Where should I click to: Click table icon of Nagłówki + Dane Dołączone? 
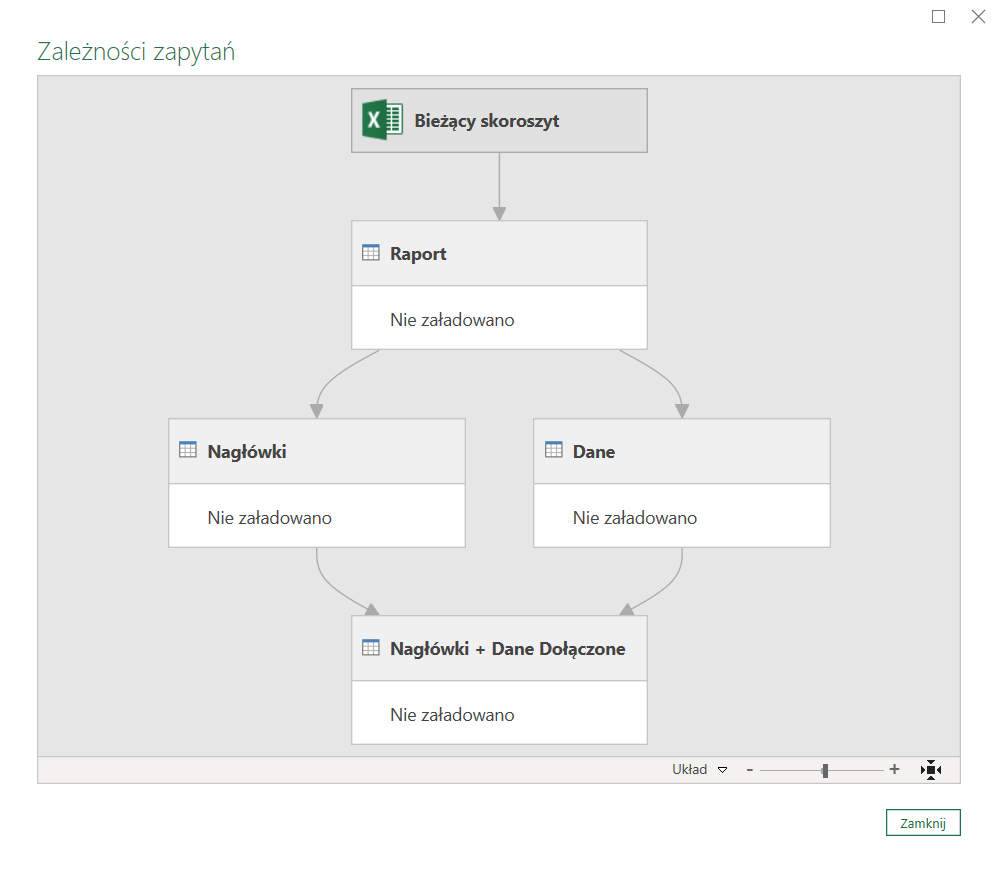pyautogui.click(x=370, y=648)
